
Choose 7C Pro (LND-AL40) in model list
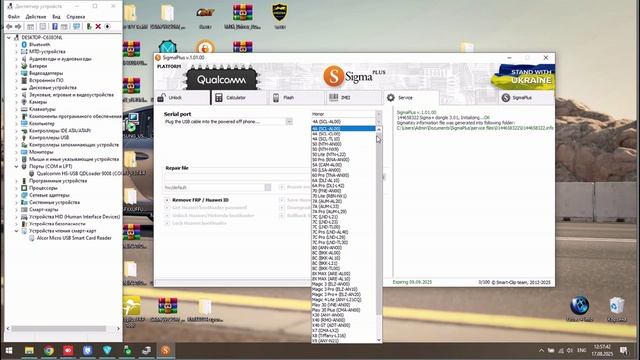[x=343, y=232]
